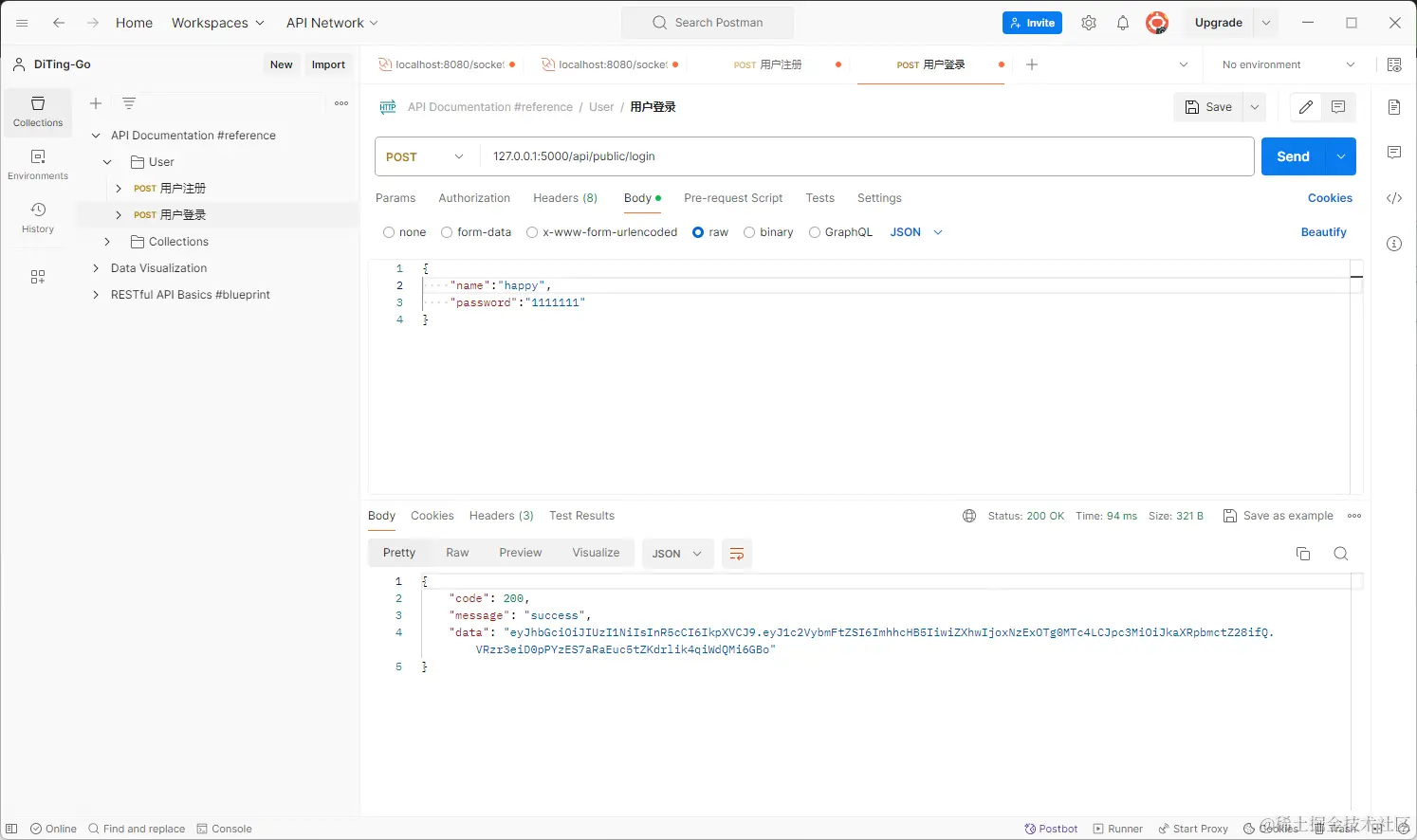Click the Invite button
Viewport: 1417px width, 840px height.
click(1032, 23)
